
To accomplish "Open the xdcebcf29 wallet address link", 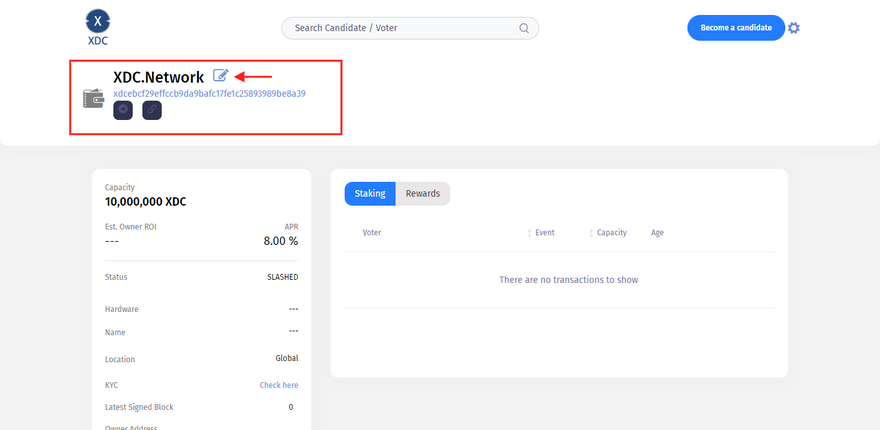I will click(209, 94).
